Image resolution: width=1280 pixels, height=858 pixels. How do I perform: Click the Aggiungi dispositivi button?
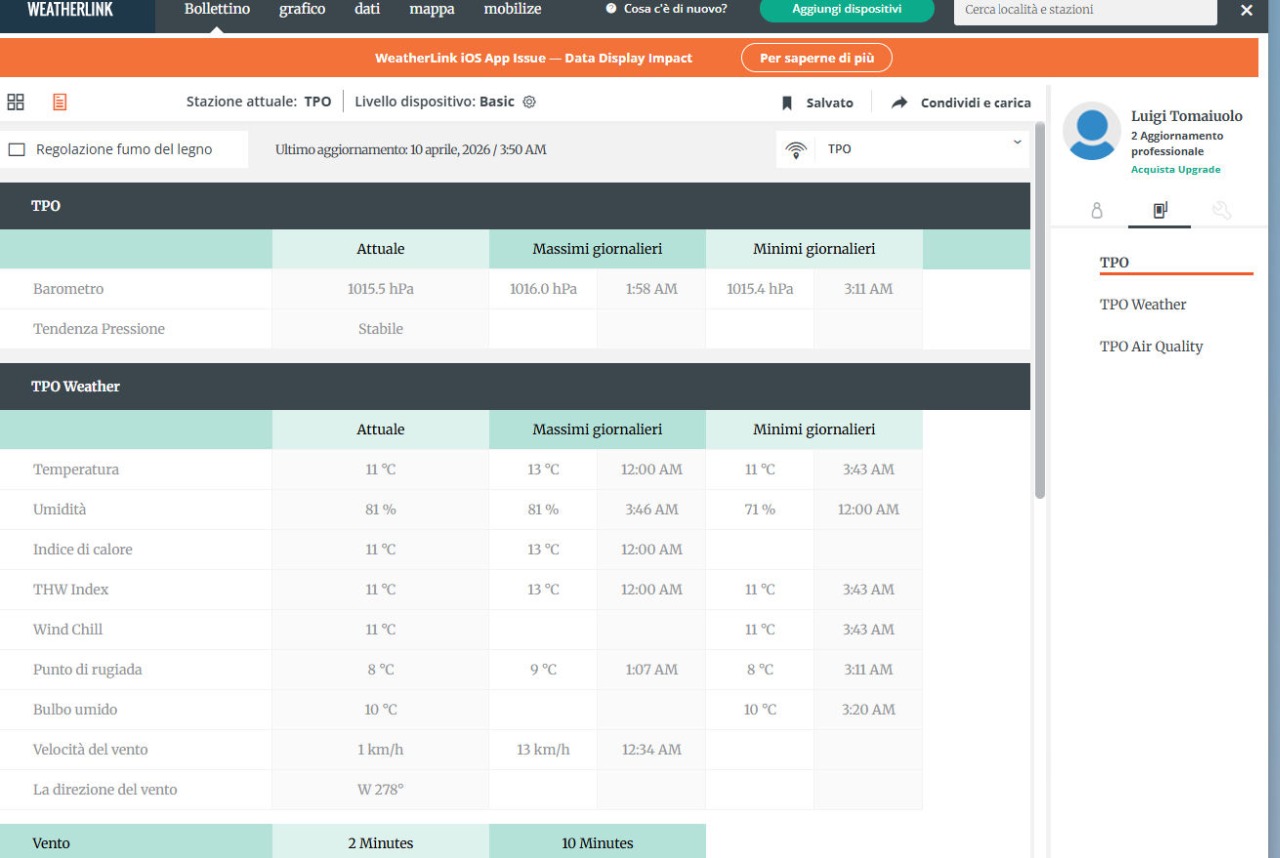[x=846, y=9]
